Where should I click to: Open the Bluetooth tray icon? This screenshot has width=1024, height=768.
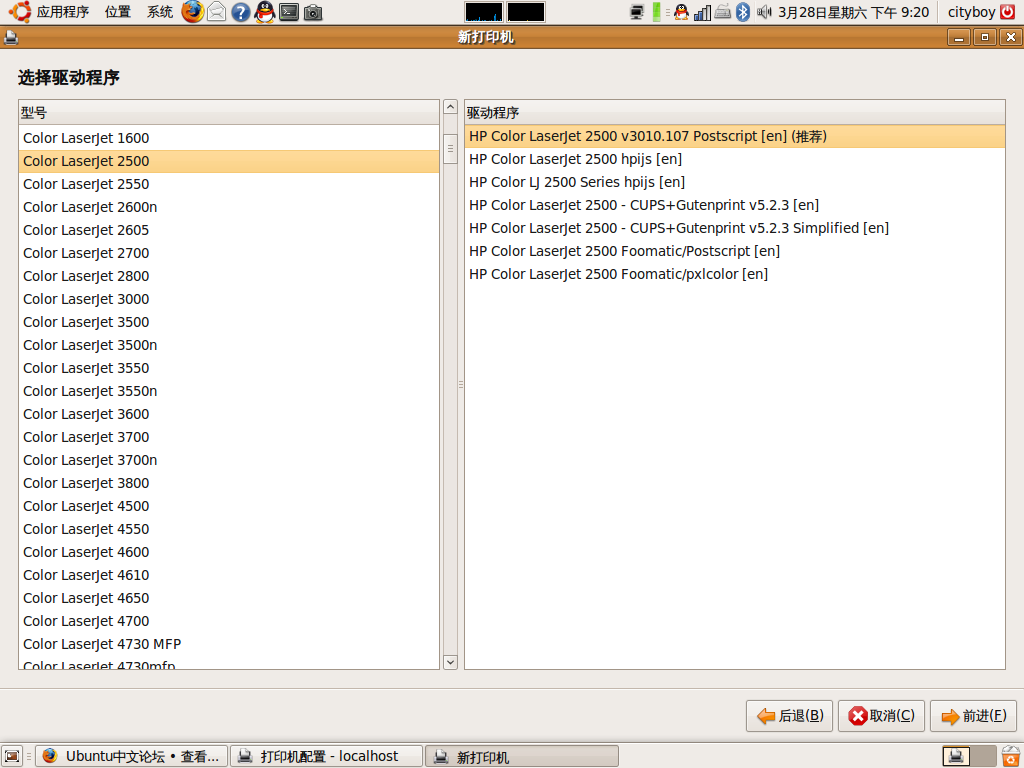pyautogui.click(x=743, y=12)
